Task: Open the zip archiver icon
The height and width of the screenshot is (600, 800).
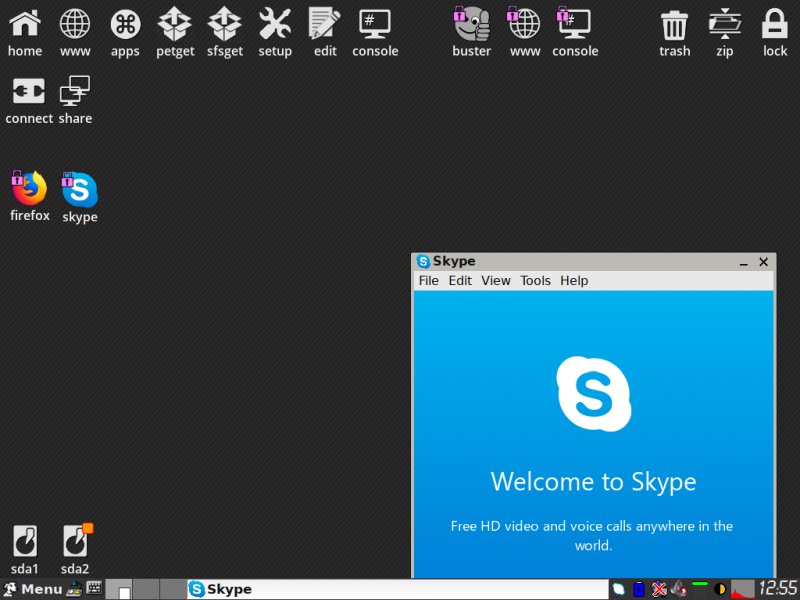Action: coord(724,25)
